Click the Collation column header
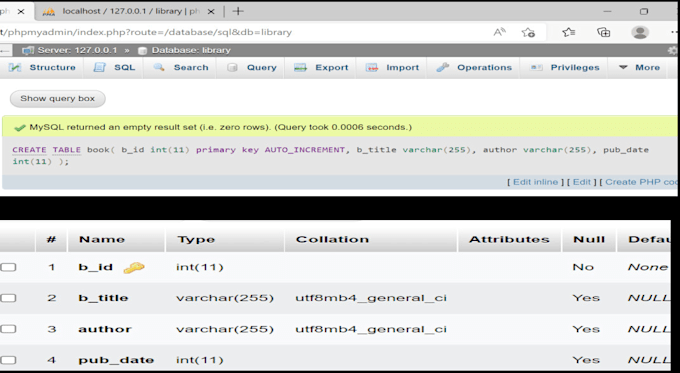 point(332,239)
